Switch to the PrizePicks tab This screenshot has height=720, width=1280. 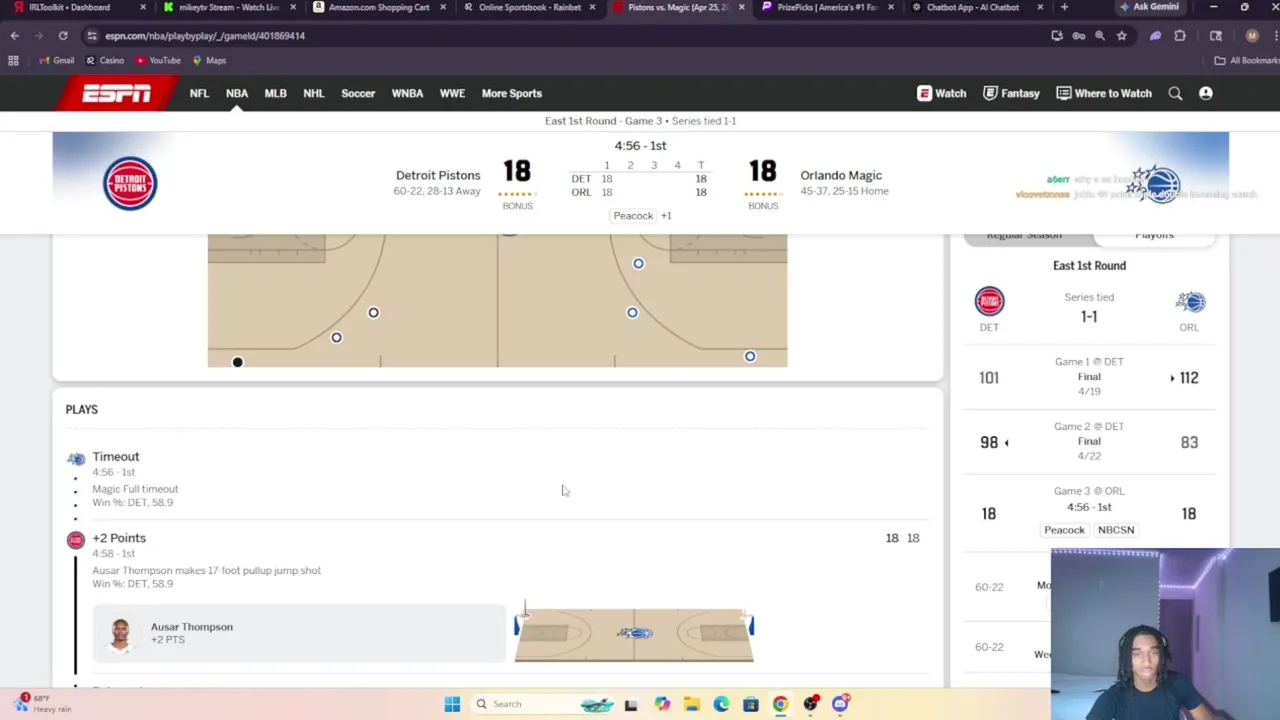point(827,7)
